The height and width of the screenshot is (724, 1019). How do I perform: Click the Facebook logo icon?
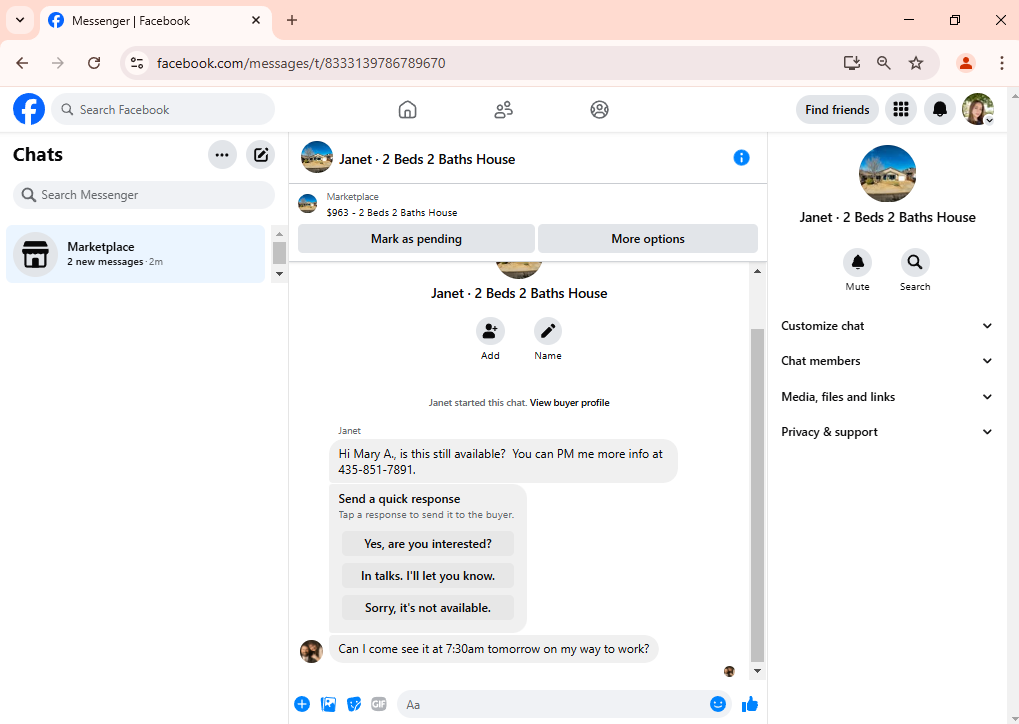click(x=29, y=109)
